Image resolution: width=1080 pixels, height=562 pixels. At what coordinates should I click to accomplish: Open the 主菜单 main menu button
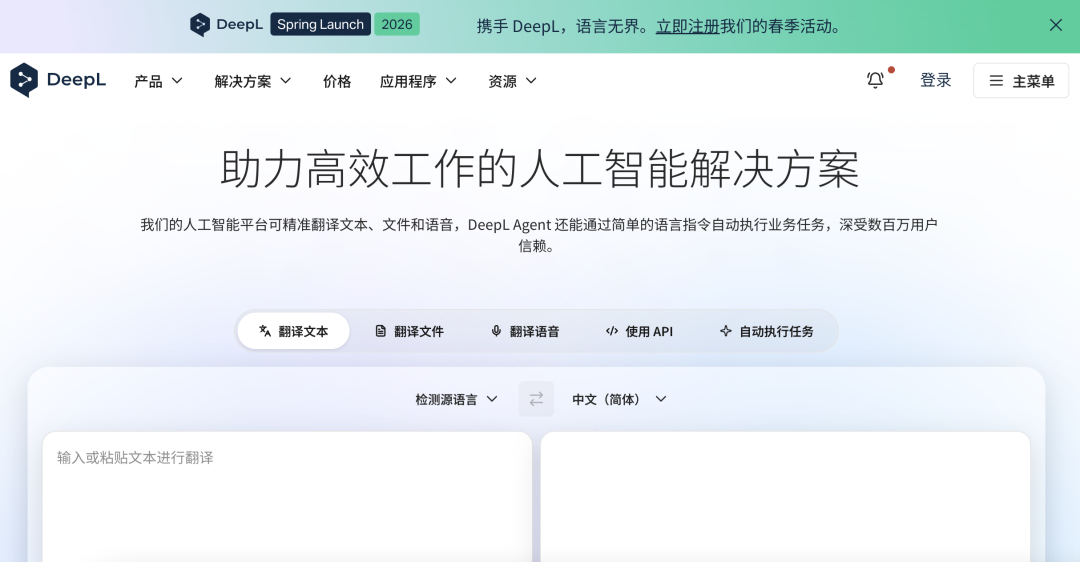(1021, 81)
